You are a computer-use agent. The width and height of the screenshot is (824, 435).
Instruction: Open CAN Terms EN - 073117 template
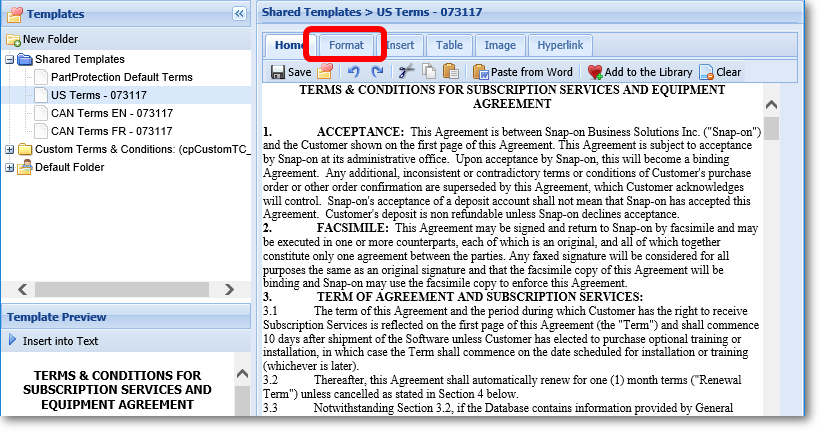[x=111, y=113]
